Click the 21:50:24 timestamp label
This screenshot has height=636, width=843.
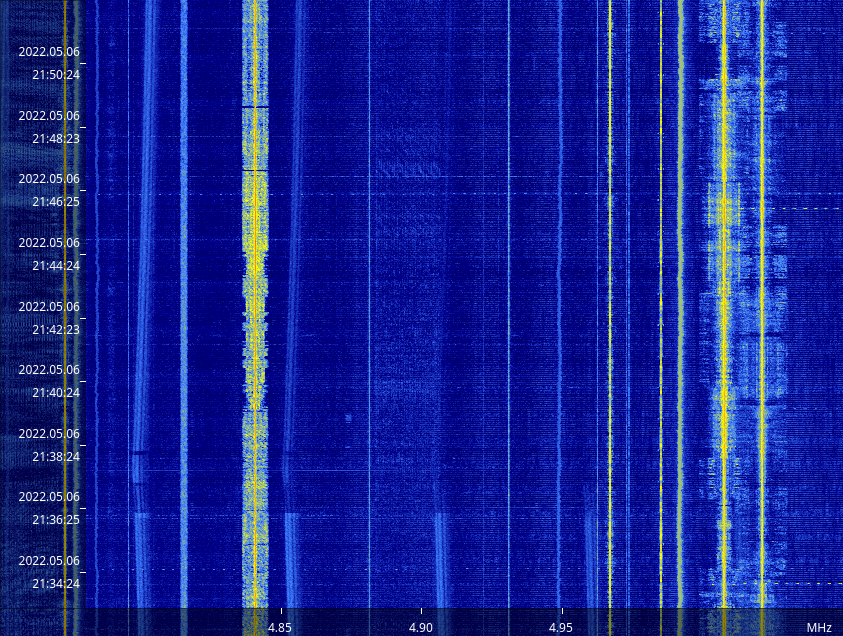coord(56,75)
